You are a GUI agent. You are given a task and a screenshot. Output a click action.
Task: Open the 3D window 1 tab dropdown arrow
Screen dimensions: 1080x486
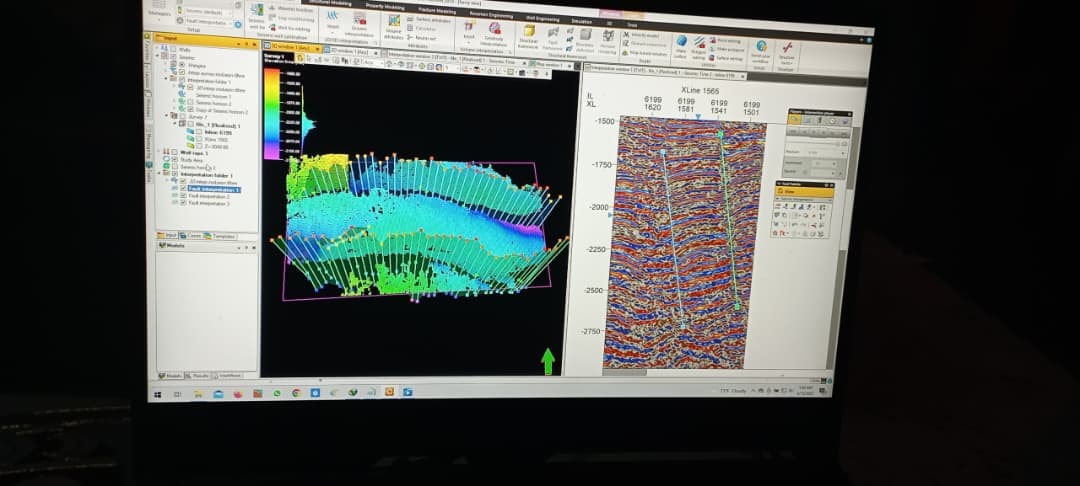pyautogui.click(x=318, y=49)
